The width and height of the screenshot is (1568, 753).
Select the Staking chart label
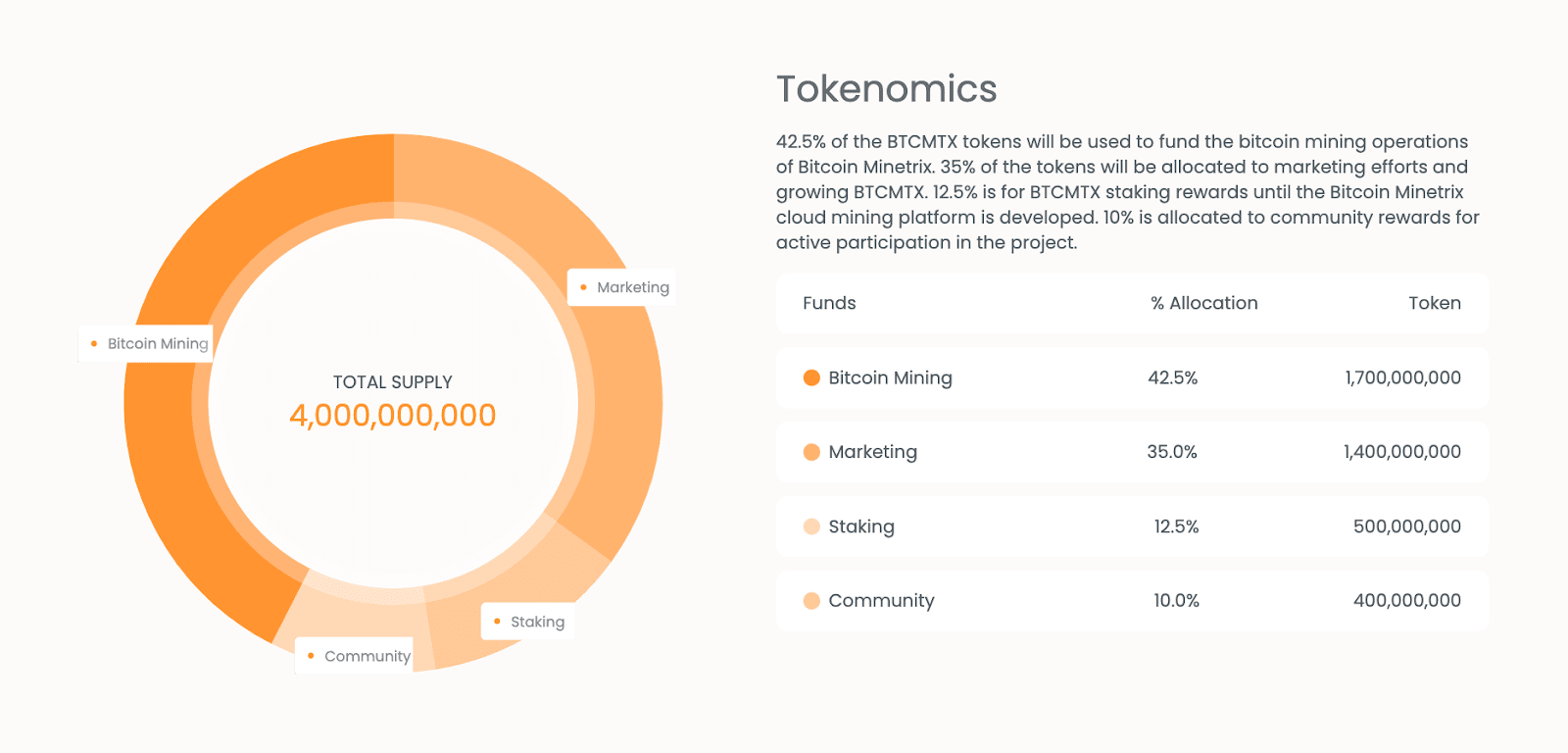pos(528,622)
